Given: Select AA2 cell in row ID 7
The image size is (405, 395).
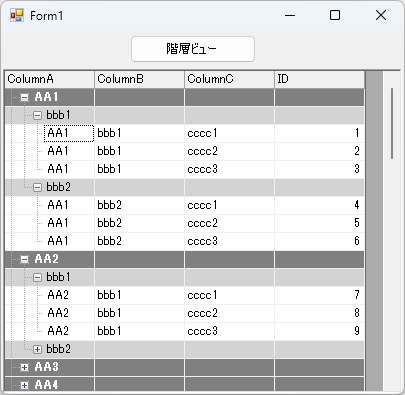Looking at the screenshot, I should click(69, 295).
